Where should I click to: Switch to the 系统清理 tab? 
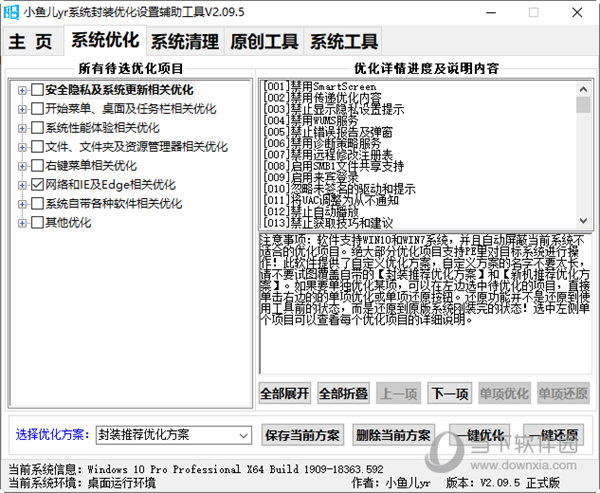pyautogui.click(x=184, y=42)
